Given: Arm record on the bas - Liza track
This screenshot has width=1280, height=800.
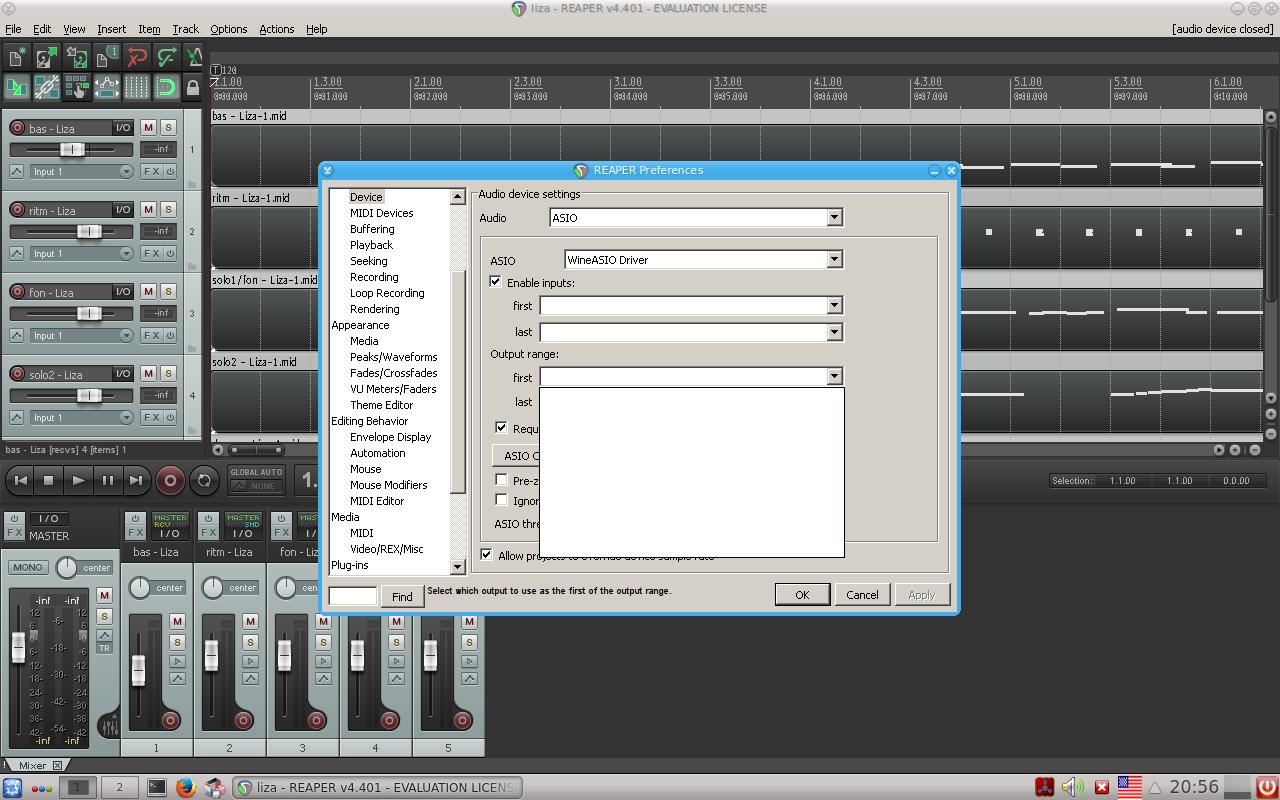Looking at the screenshot, I should point(17,128).
